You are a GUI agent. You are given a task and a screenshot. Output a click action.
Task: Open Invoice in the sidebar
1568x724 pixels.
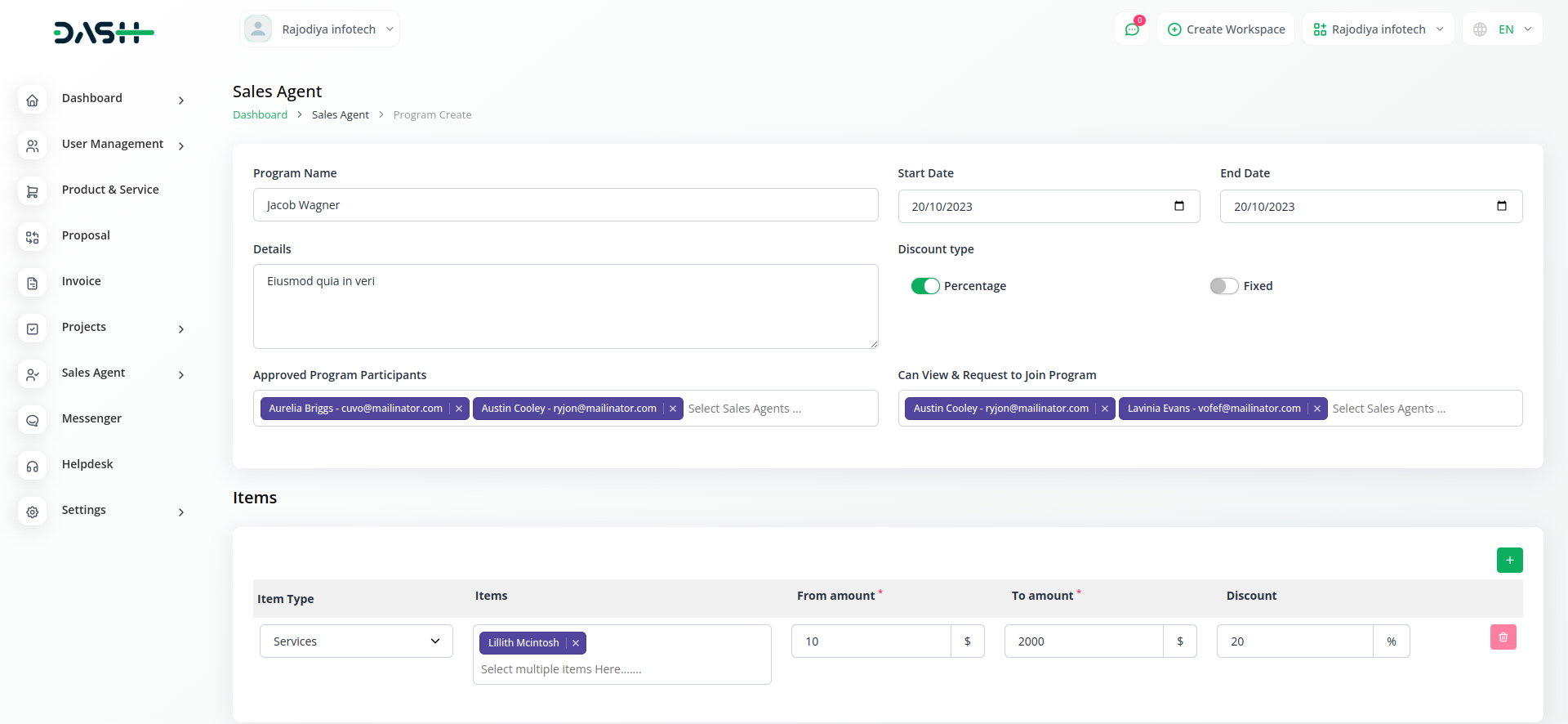82,281
